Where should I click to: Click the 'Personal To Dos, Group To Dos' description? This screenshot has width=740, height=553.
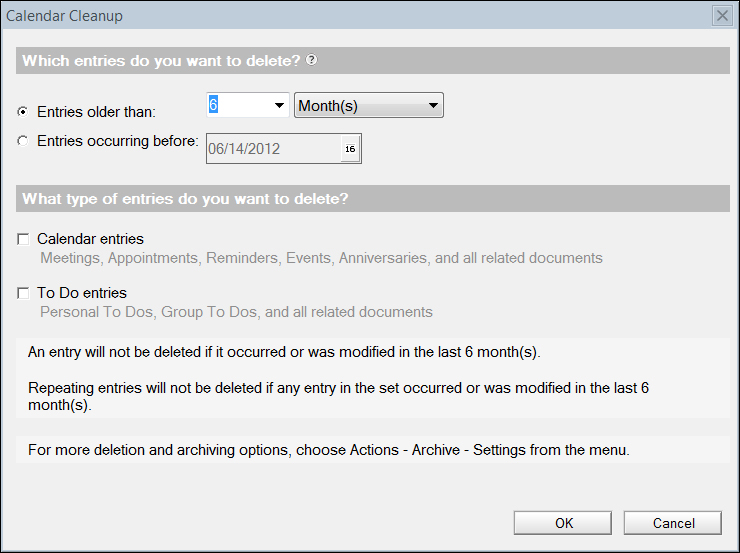(236, 312)
